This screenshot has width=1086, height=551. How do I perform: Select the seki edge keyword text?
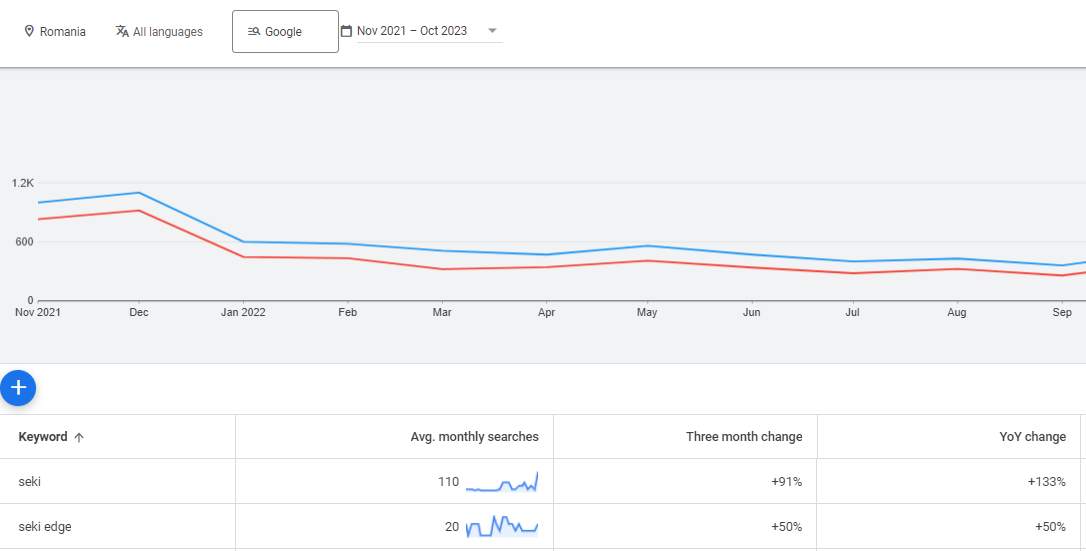pyautogui.click(x=45, y=527)
